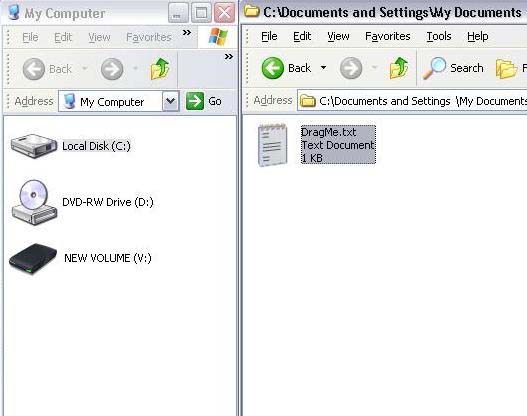527x416 pixels.
Task: Open the Folders view icon
Action: 506,69
